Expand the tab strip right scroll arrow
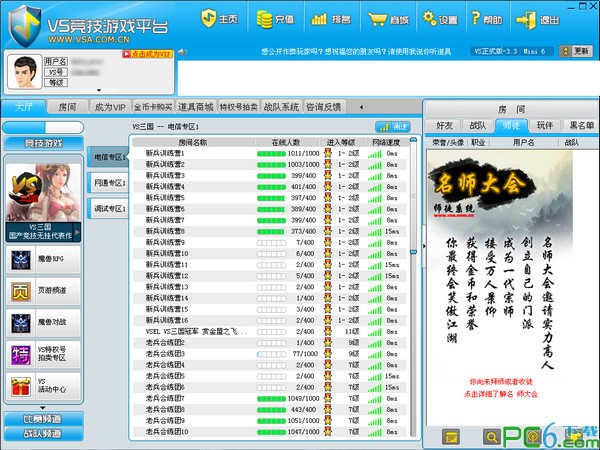Viewport: 600px width, 450px height. (365, 106)
